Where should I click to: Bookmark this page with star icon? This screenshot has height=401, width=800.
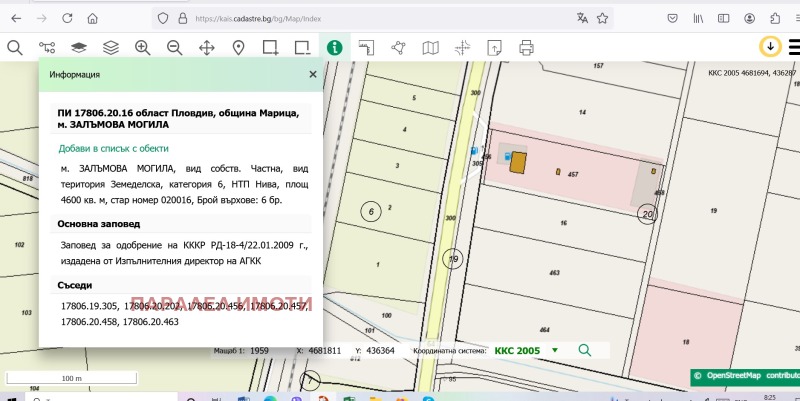click(603, 18)
